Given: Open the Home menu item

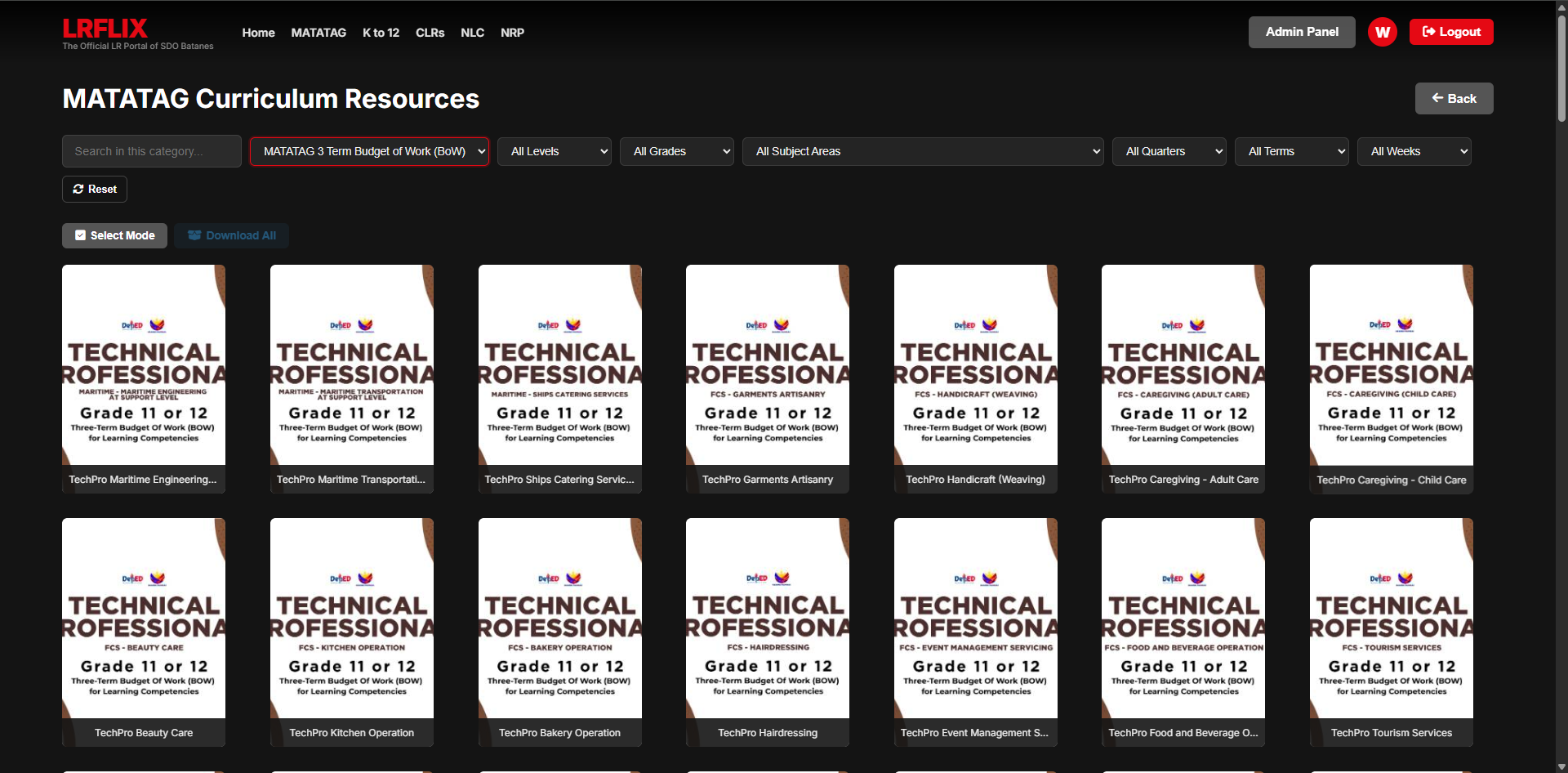Looking at the screenshot, I should tap(258, 33).
